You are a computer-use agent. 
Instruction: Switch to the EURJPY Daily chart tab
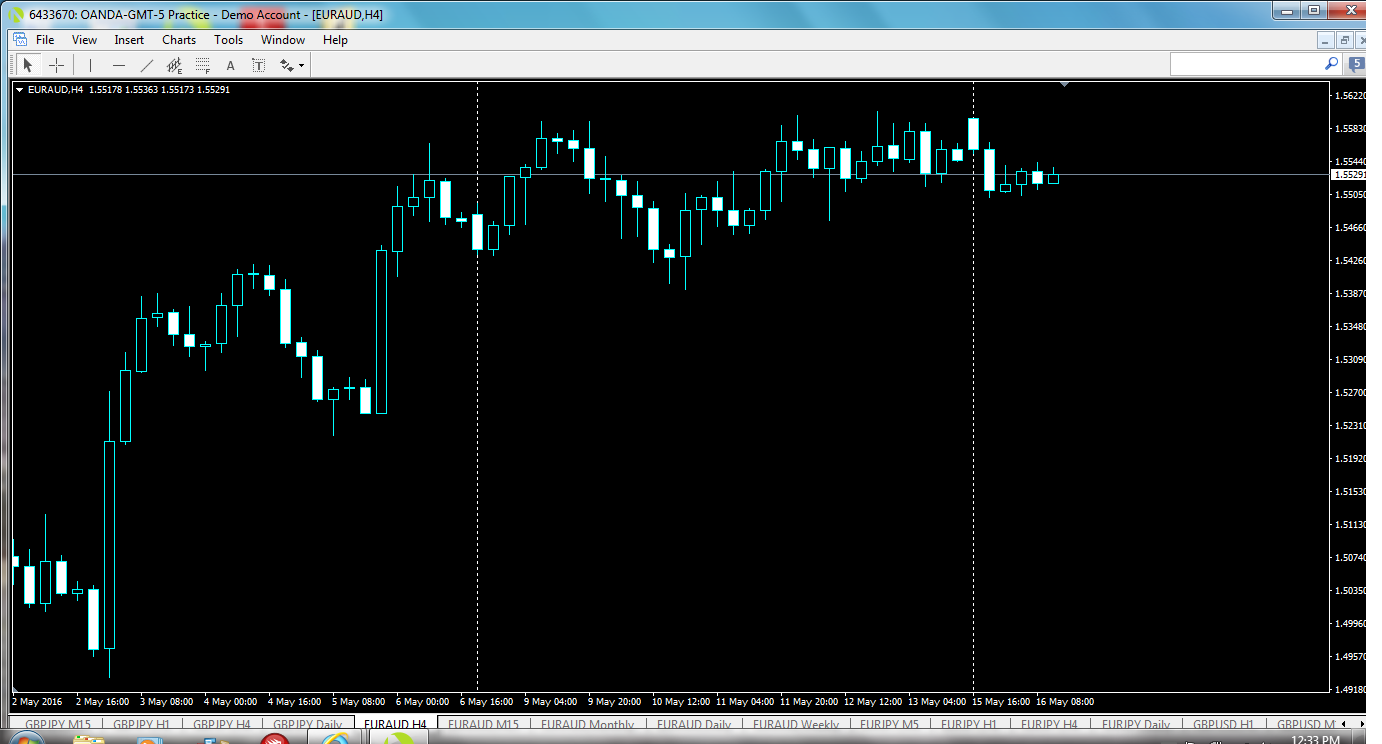coord(1136,724)
